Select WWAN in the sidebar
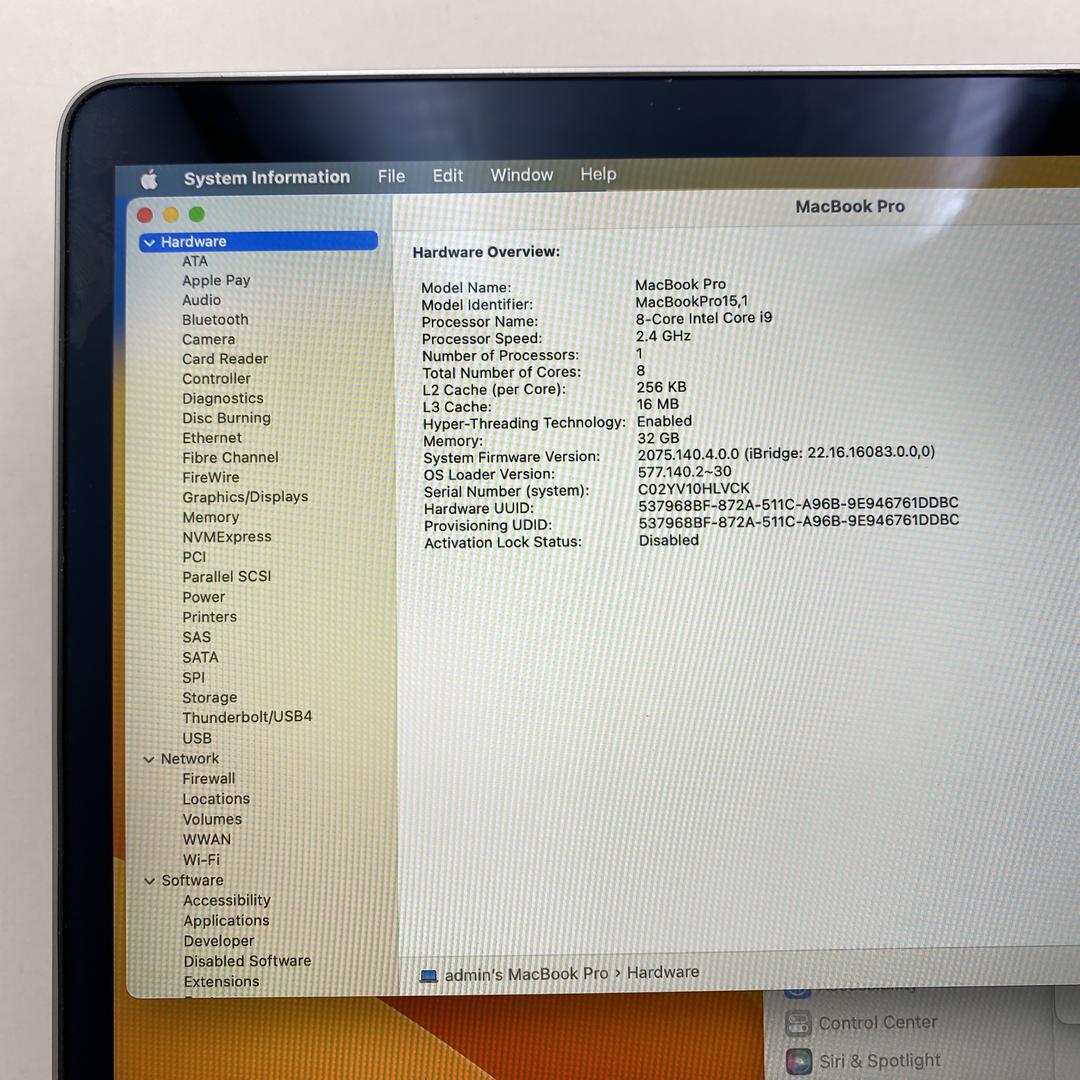The height and width of the screenshot is (1080, 1080). click(x=207, y=840)
